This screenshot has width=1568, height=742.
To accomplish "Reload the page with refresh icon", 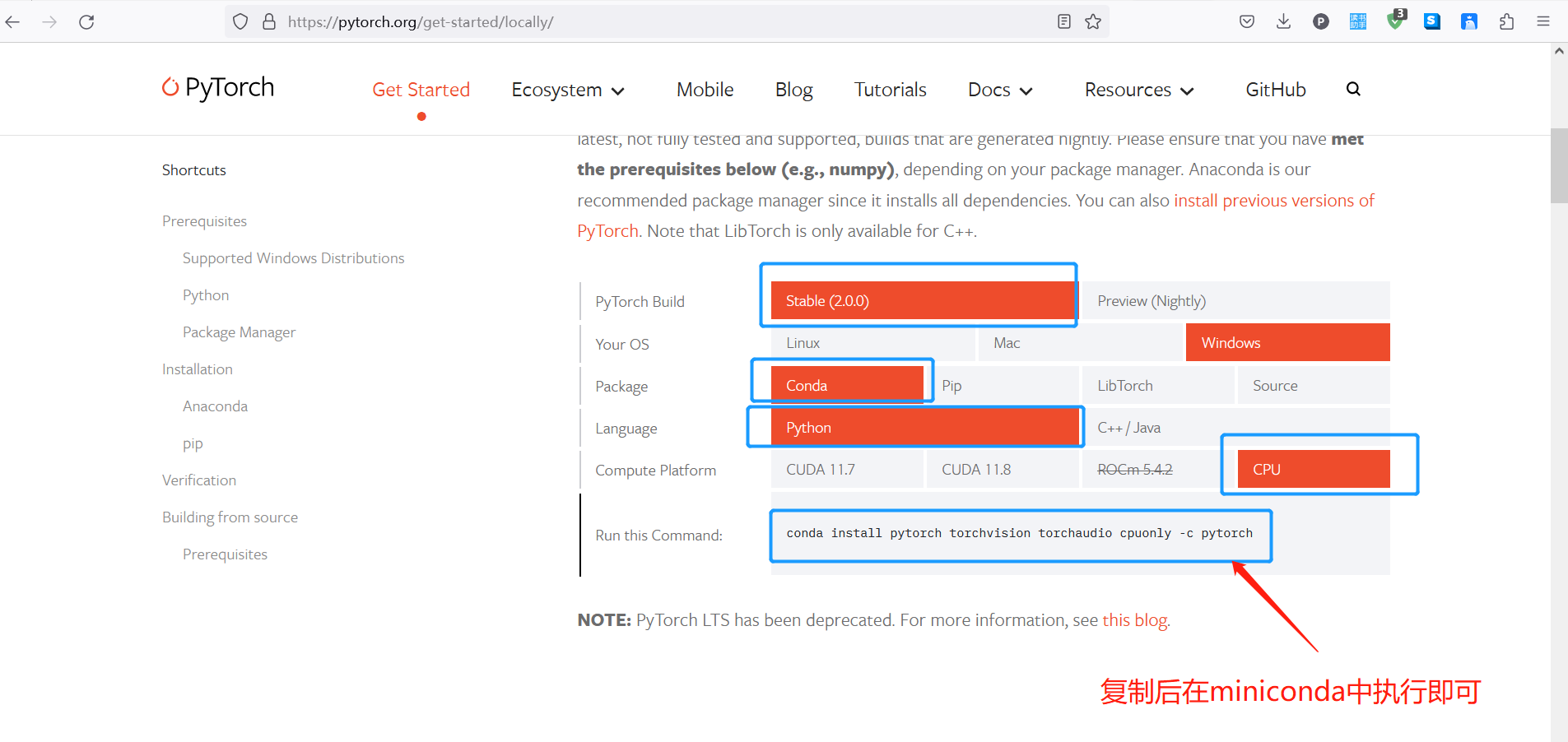I will coord(86,22).
